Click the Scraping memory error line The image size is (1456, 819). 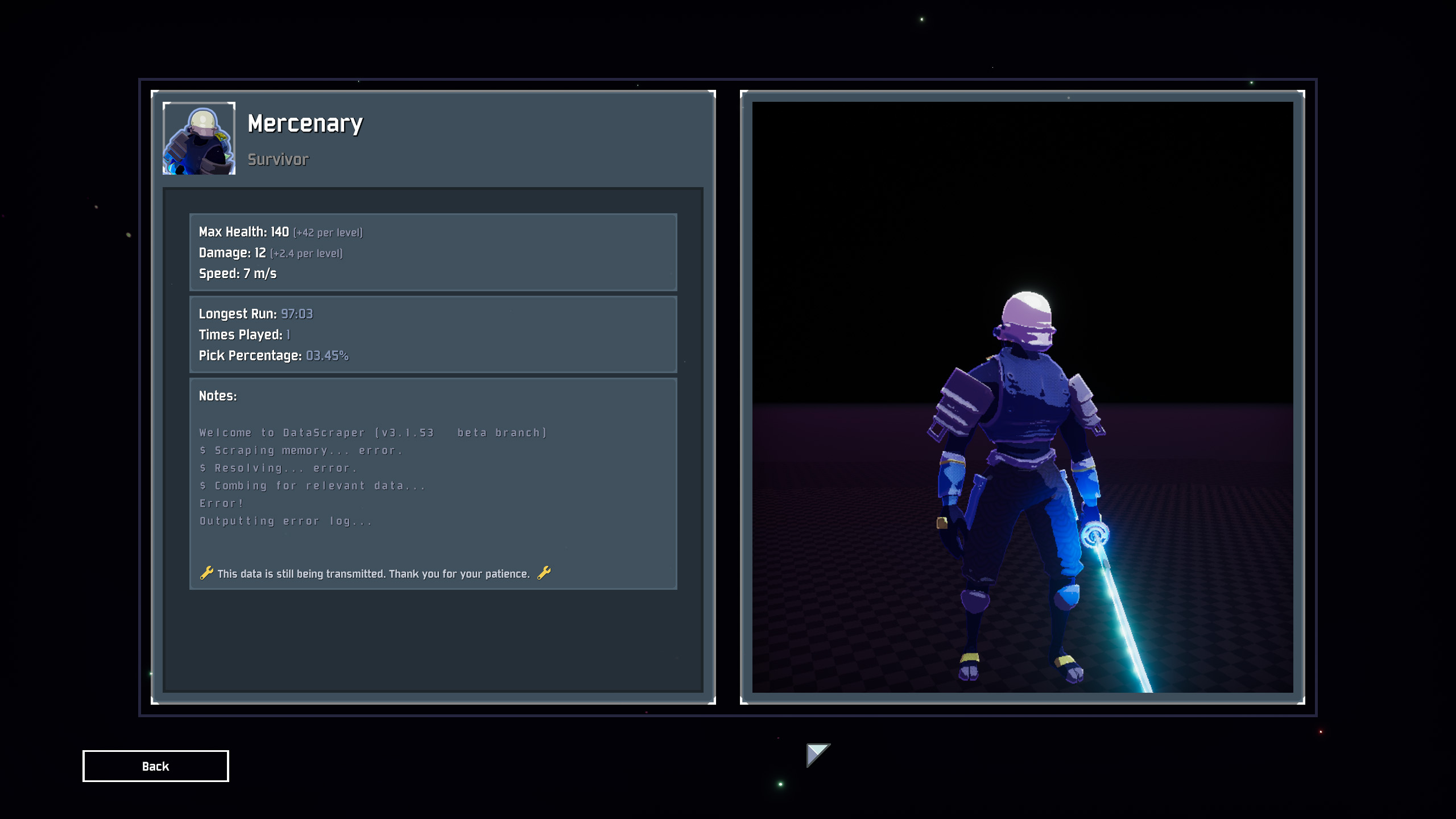(301, 450)
